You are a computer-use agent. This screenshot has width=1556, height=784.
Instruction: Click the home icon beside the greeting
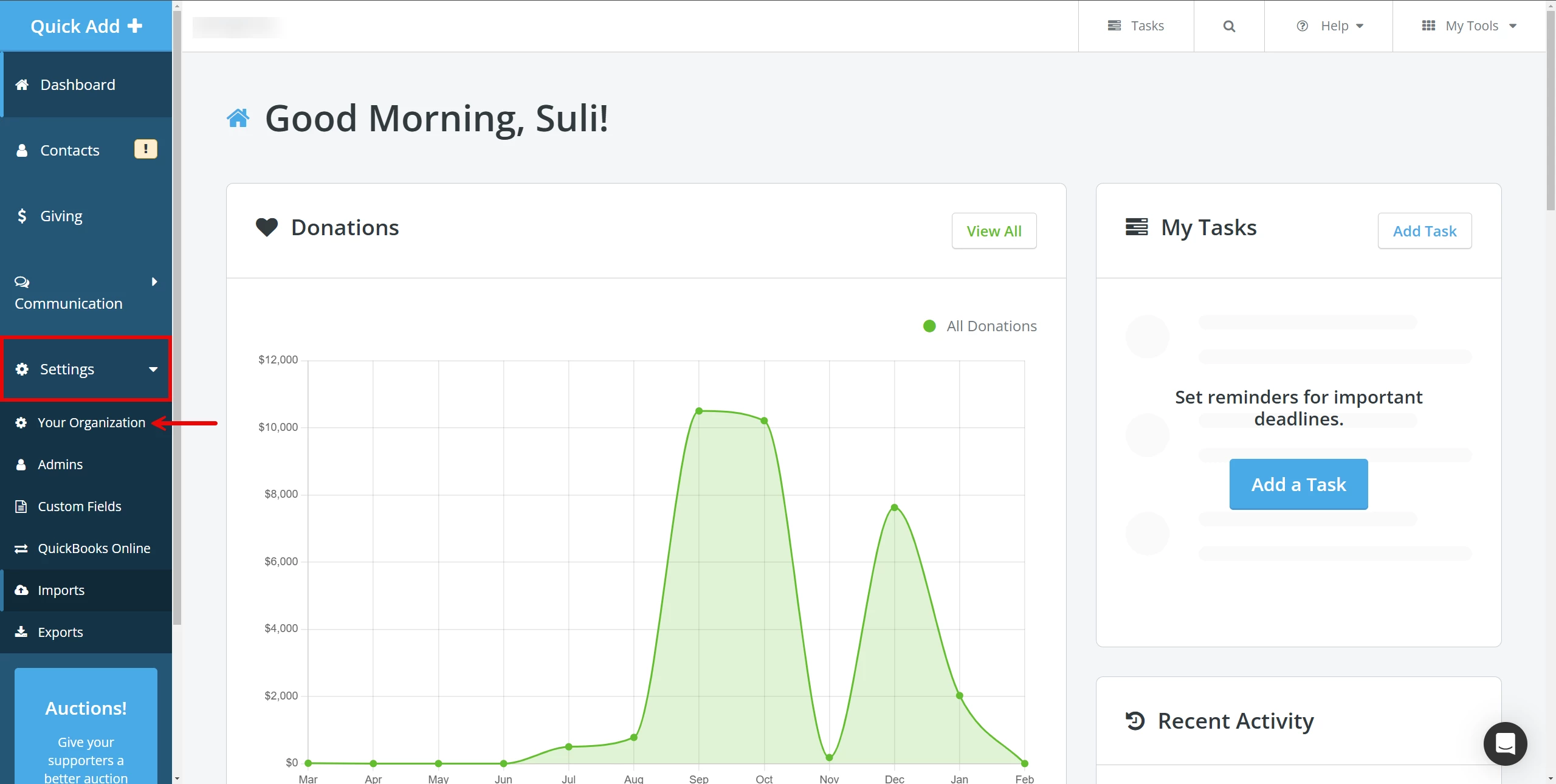[238, 118]
